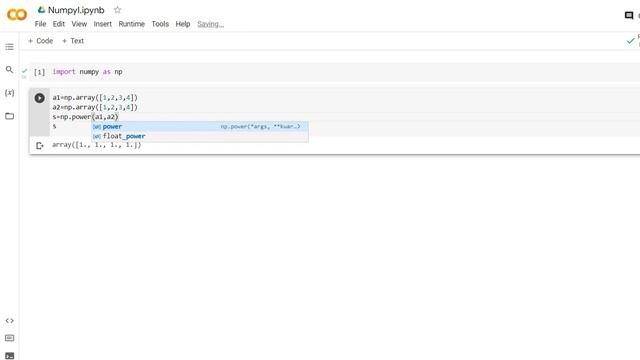Open find and replace search icon
Screen dimensions: 640x360
[x=9, y=70]
